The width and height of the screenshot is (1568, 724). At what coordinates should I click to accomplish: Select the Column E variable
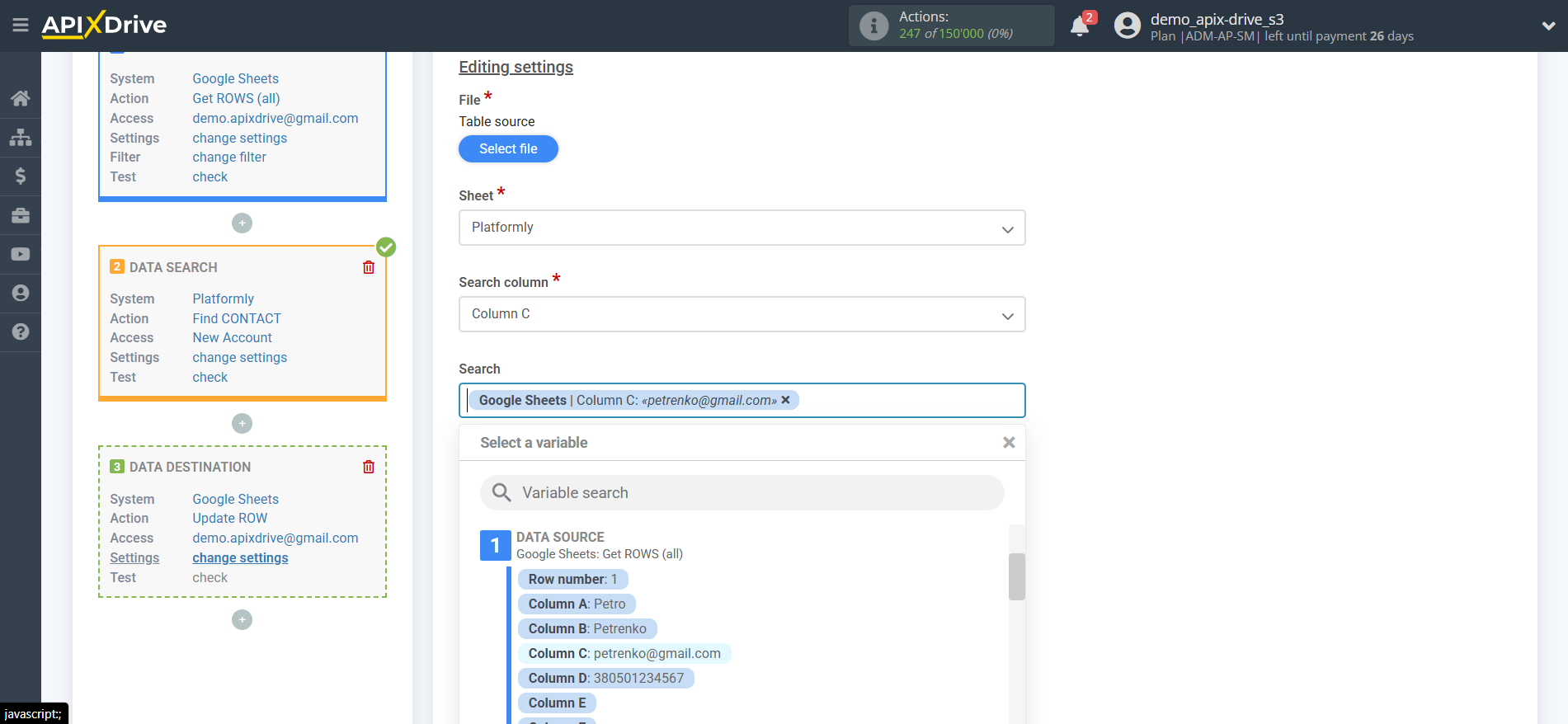click(x=557, y=703)
